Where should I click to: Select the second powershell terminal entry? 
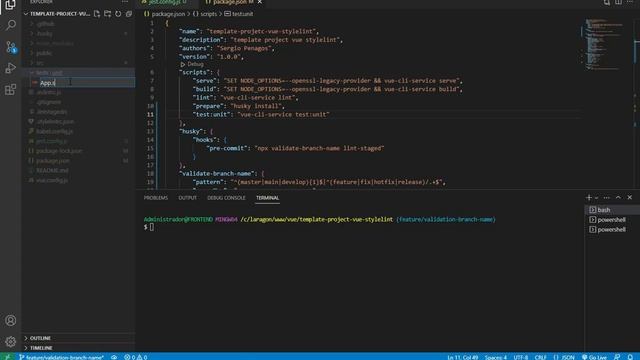(x=612, y=229)
